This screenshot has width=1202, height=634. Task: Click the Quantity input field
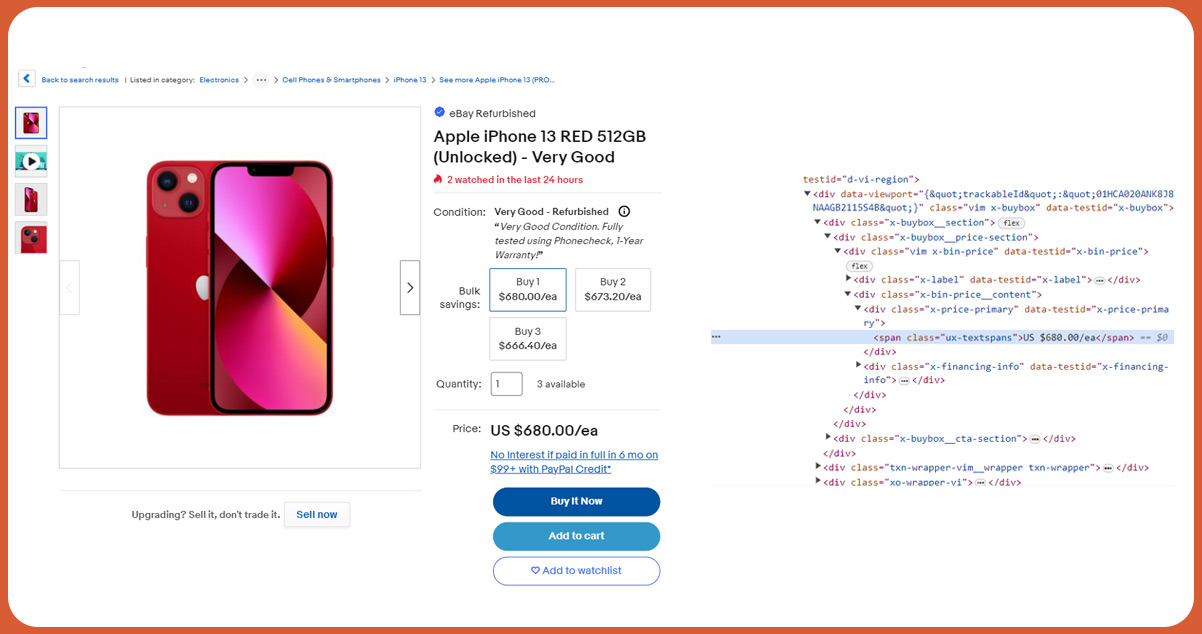[507, 384]
